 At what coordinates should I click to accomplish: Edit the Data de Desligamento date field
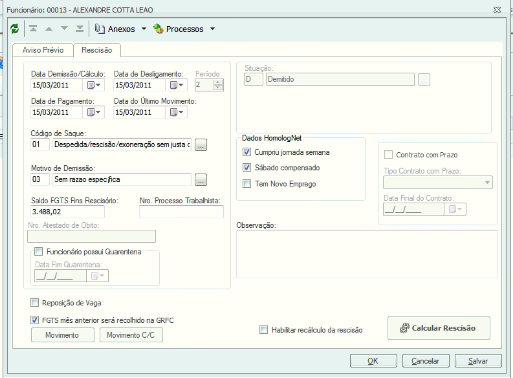139,85
